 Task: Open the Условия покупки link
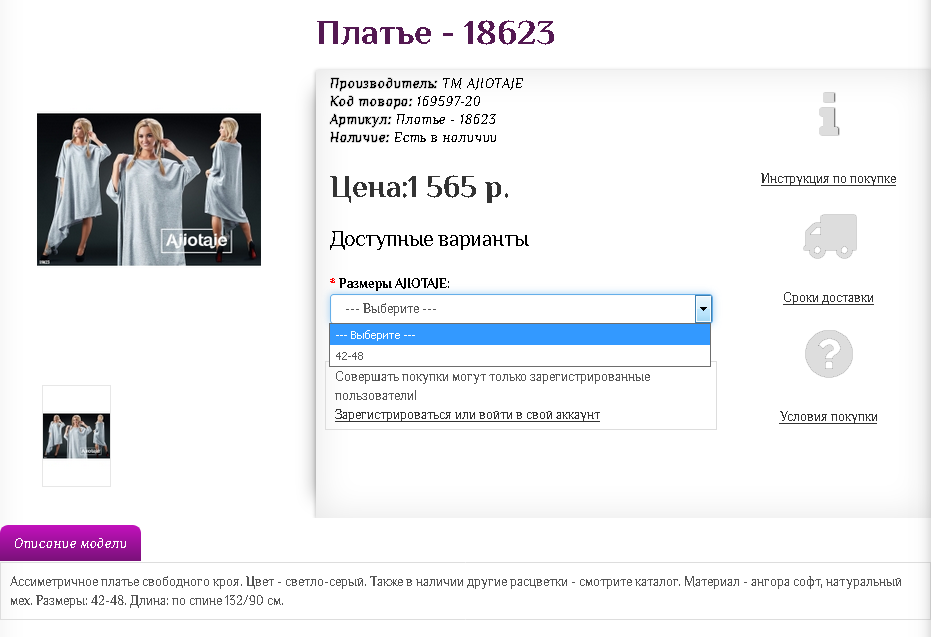click(x=828, y=417)
